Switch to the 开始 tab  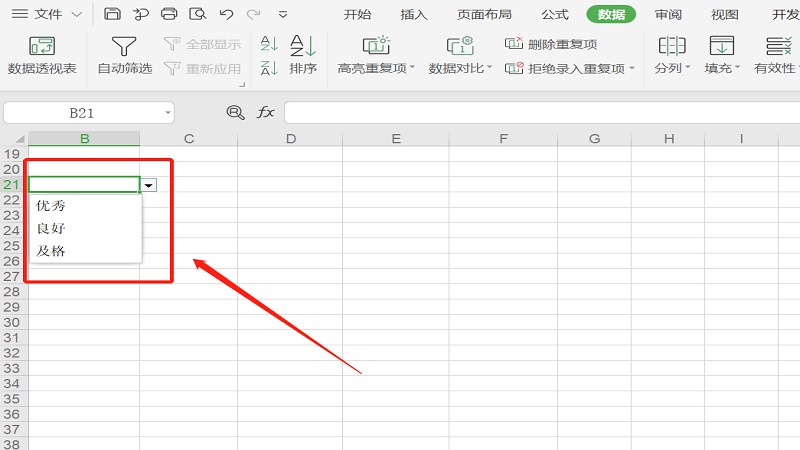point(357,14)
